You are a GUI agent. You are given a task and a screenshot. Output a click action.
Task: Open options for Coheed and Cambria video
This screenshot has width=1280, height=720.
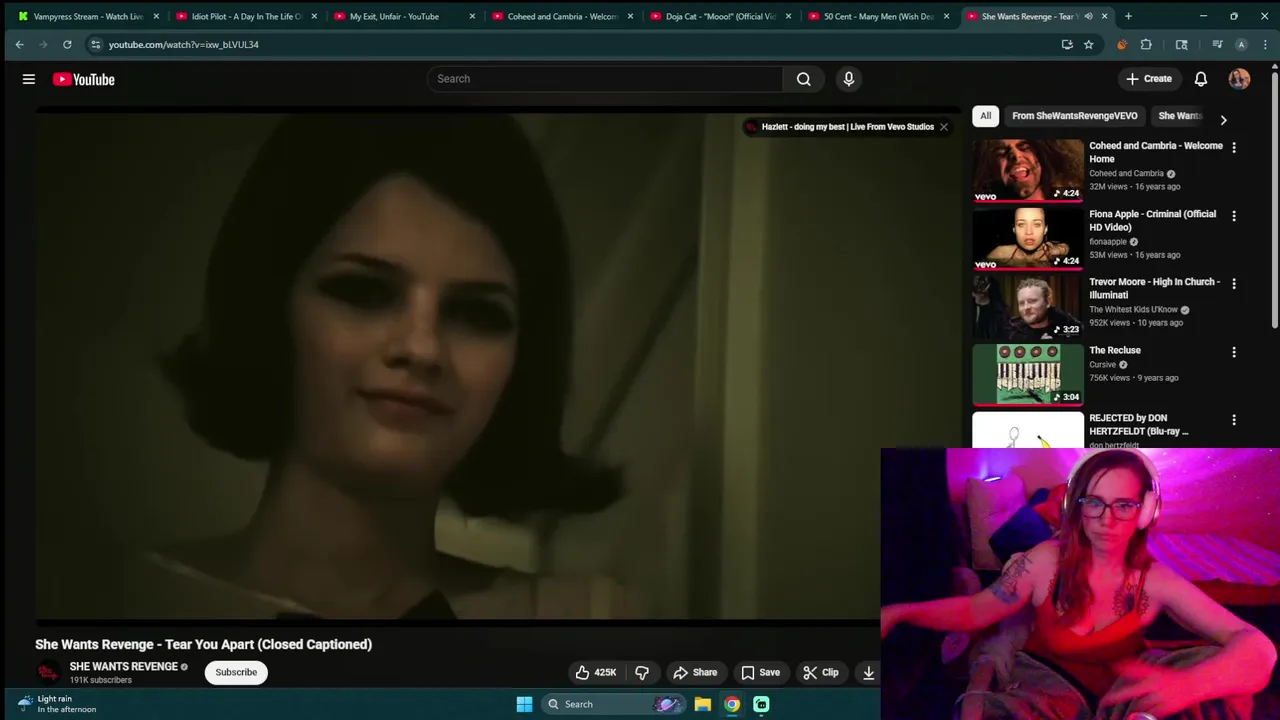pos(1234,147)
